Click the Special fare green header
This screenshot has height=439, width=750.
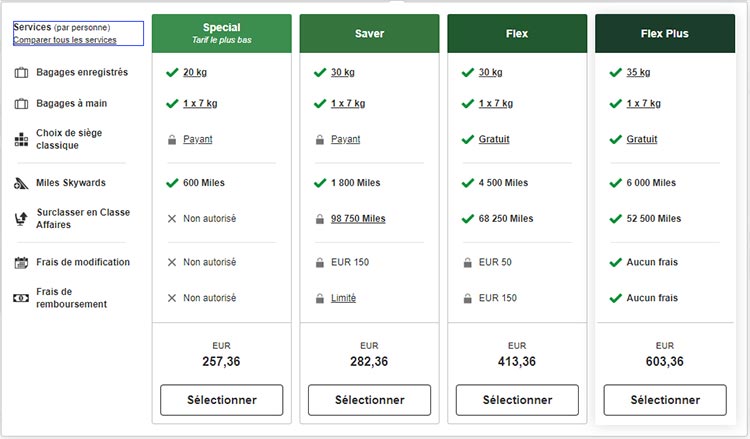pos(221,33)
